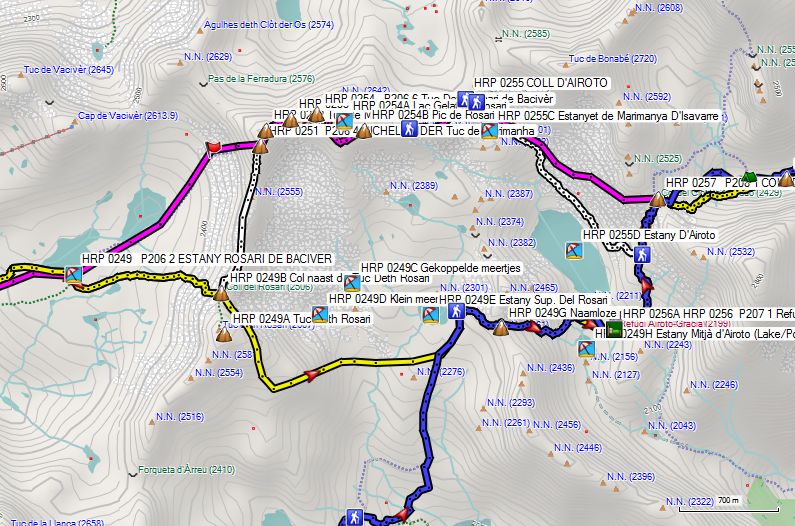Click the Tuc de Bonabé (2720) peak label
The image size is (795, 526).
coord(612,58)
